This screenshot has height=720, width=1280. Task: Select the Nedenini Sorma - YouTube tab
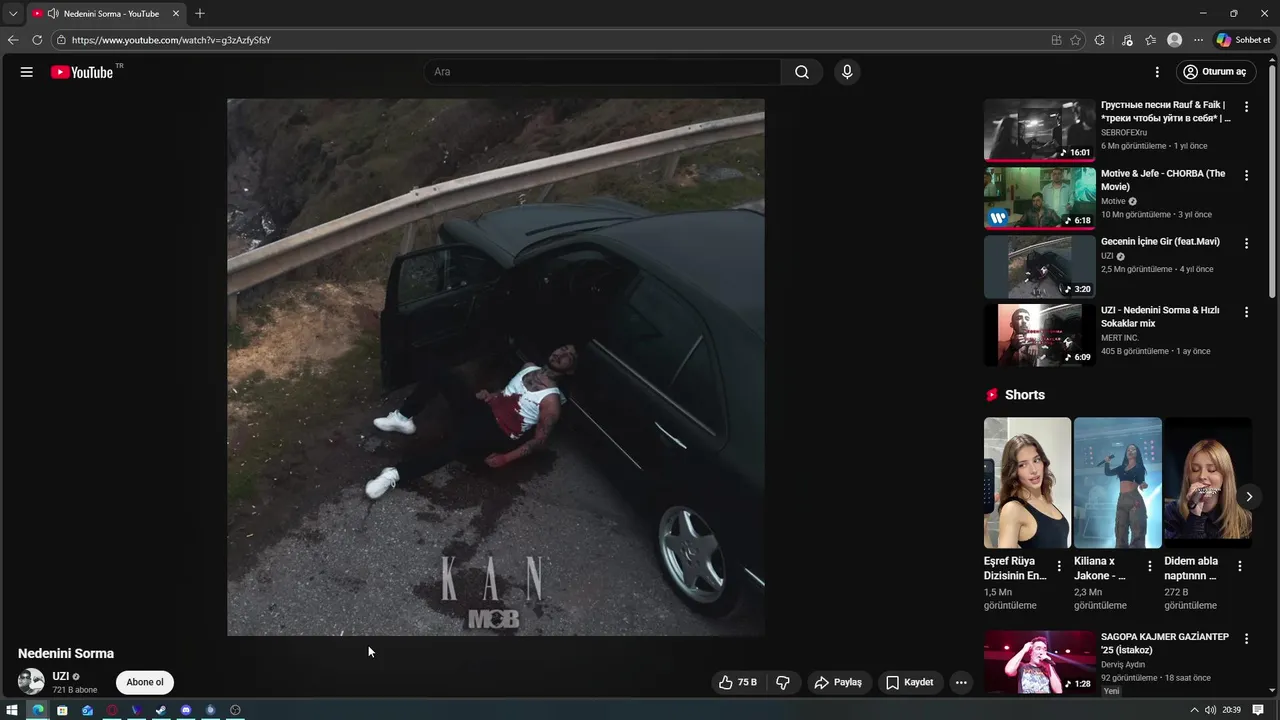click(106, 14)
